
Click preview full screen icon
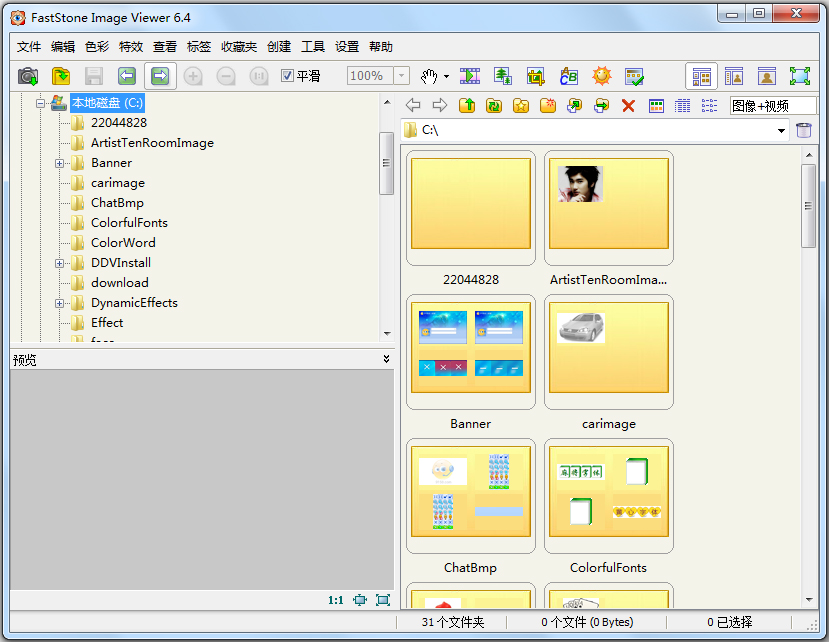pyautogui.click(x=383, y=600)
